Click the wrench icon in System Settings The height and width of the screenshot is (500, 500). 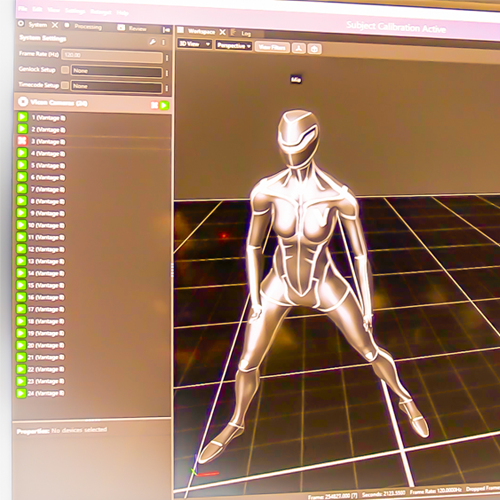coord(152,42)
